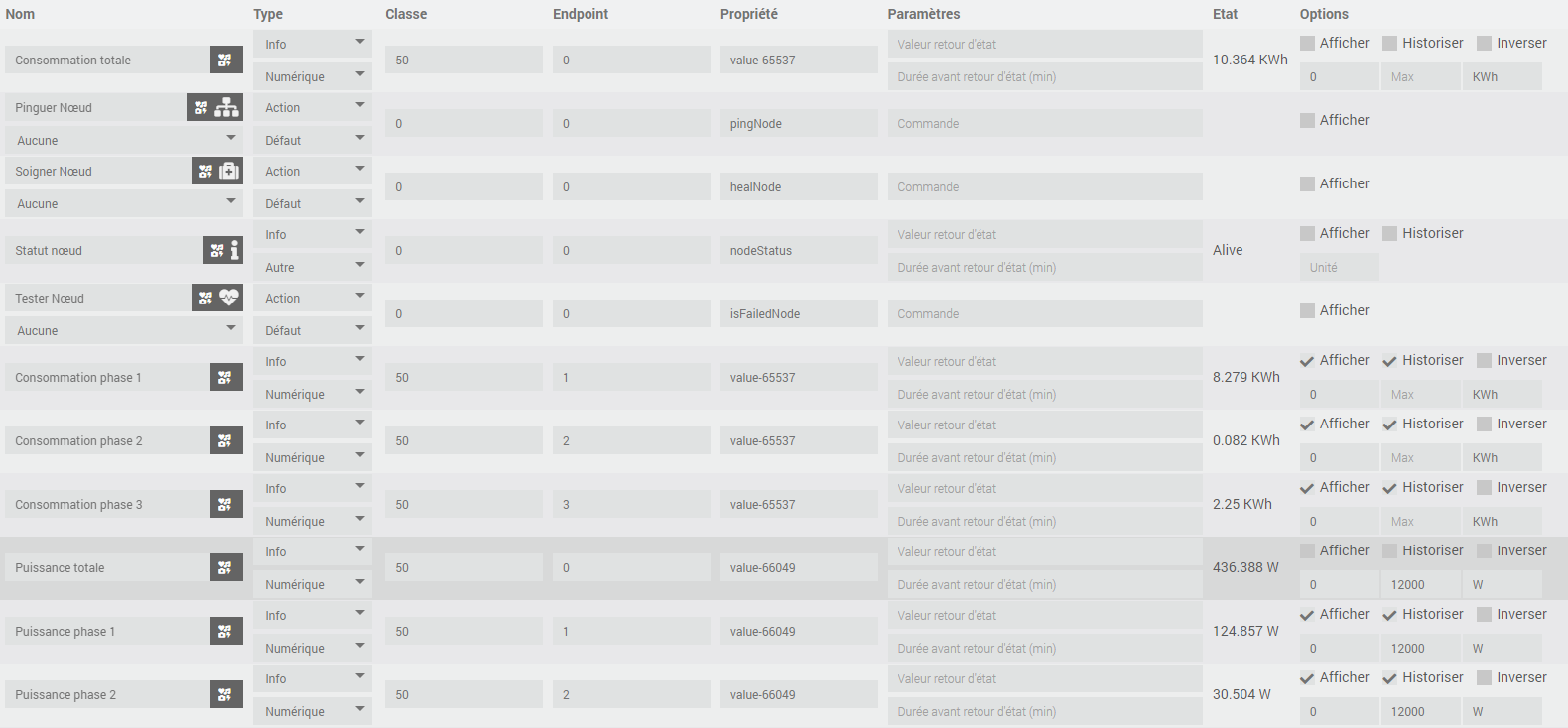Check Afficher on the Pinguer Nœud row

pos(1308,121)
